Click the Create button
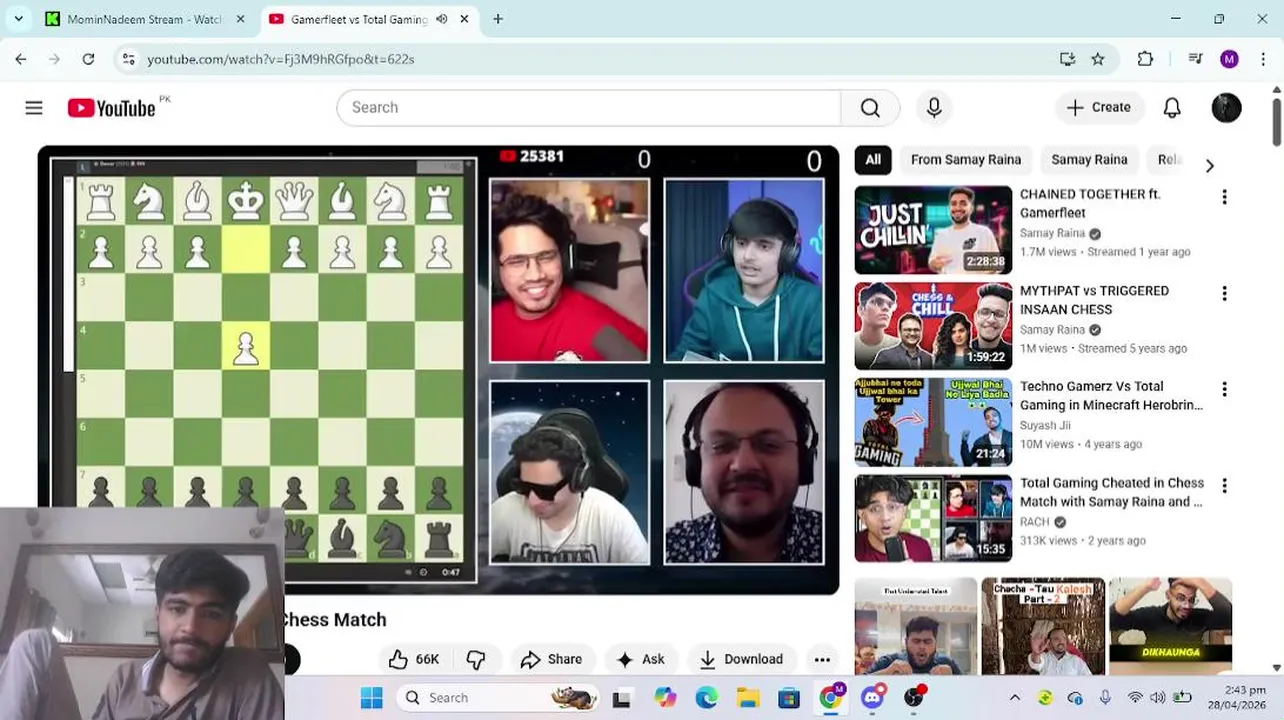This screenshot has width=1284, height=720. click(x=1098, y=108)
